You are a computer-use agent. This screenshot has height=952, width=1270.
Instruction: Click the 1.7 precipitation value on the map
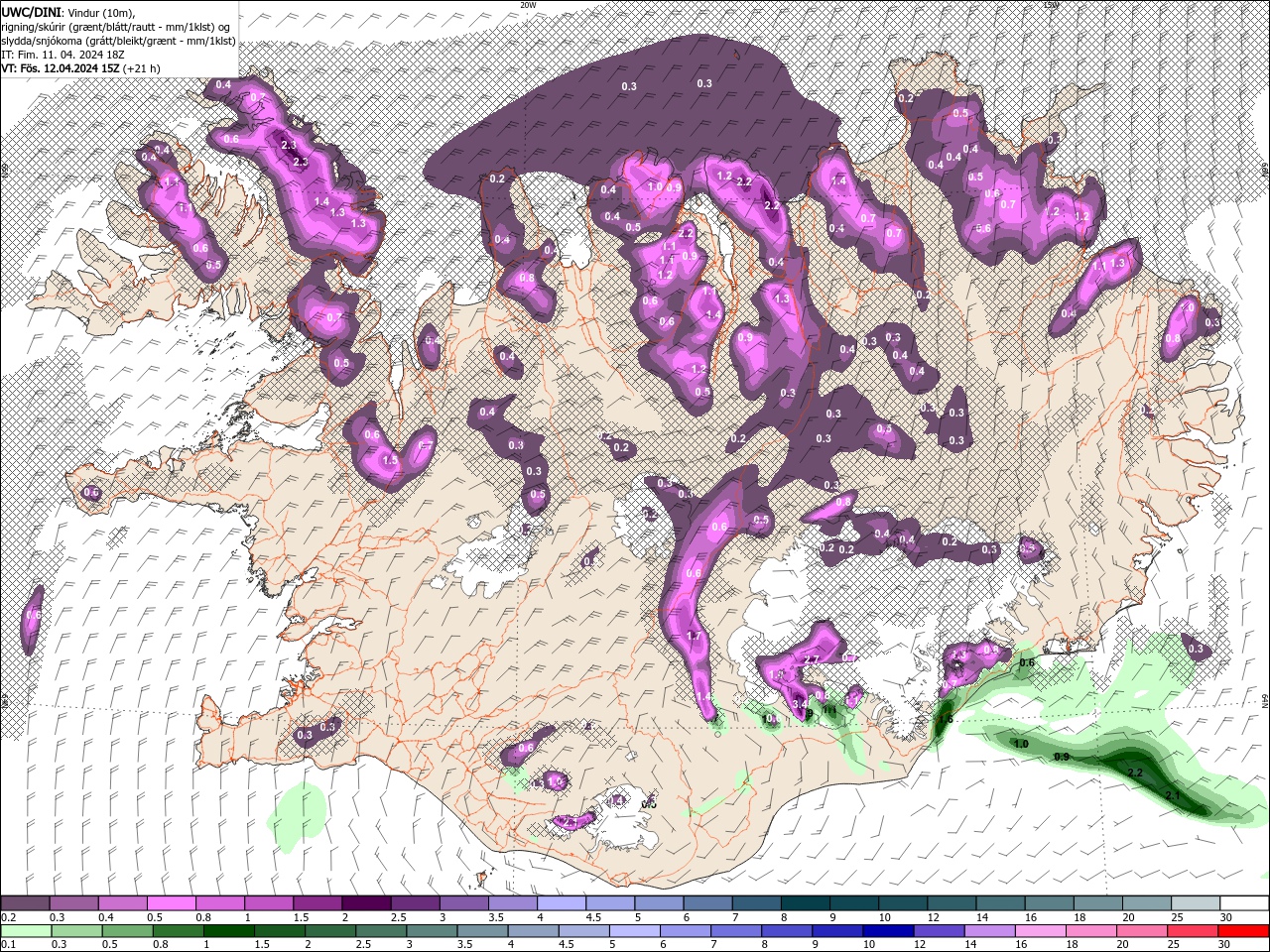[694, 637]
